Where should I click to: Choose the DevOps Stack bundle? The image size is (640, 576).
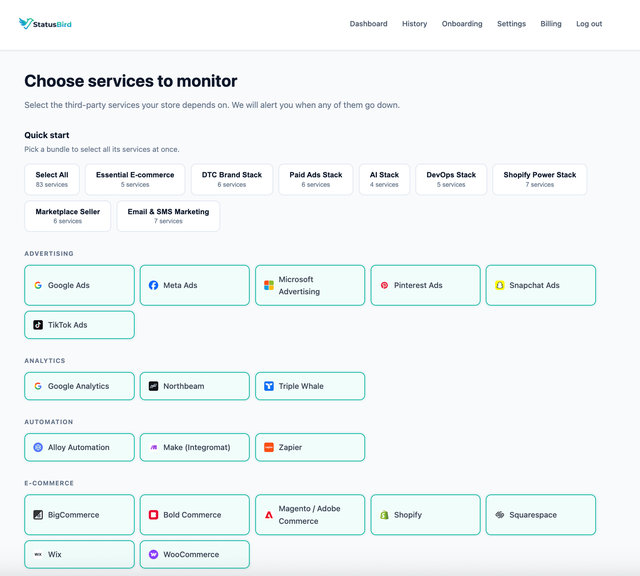(x=451, y=179)
